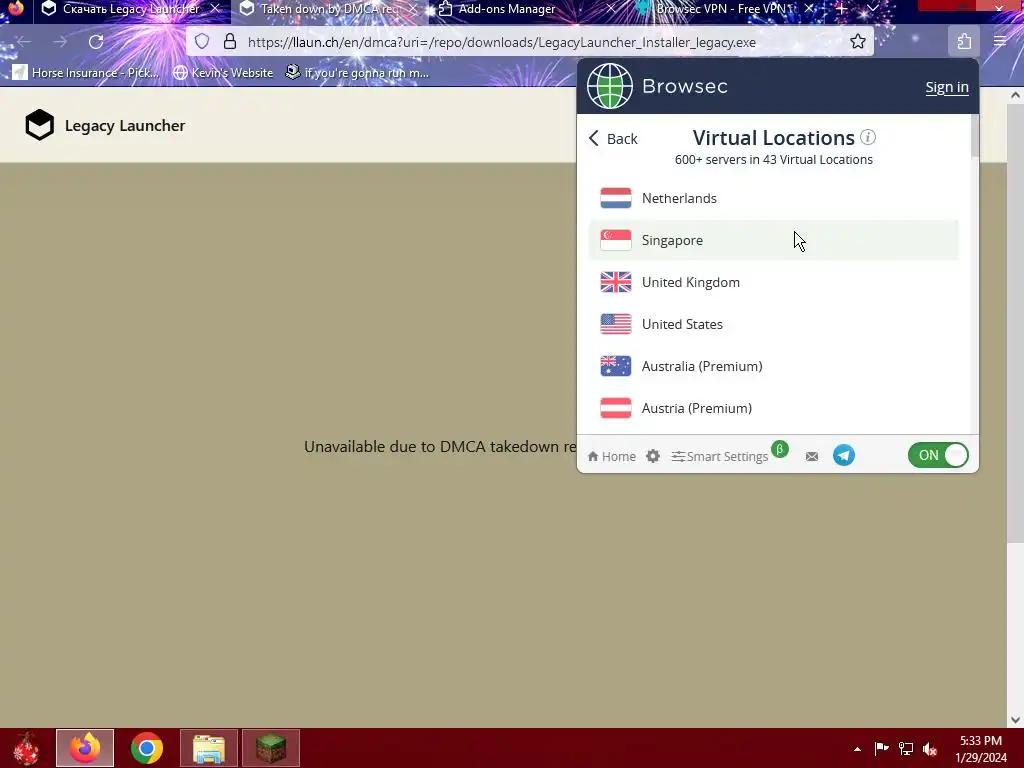
Task: Switch to Add-ons Manager tab
Action: pos(506,9)
